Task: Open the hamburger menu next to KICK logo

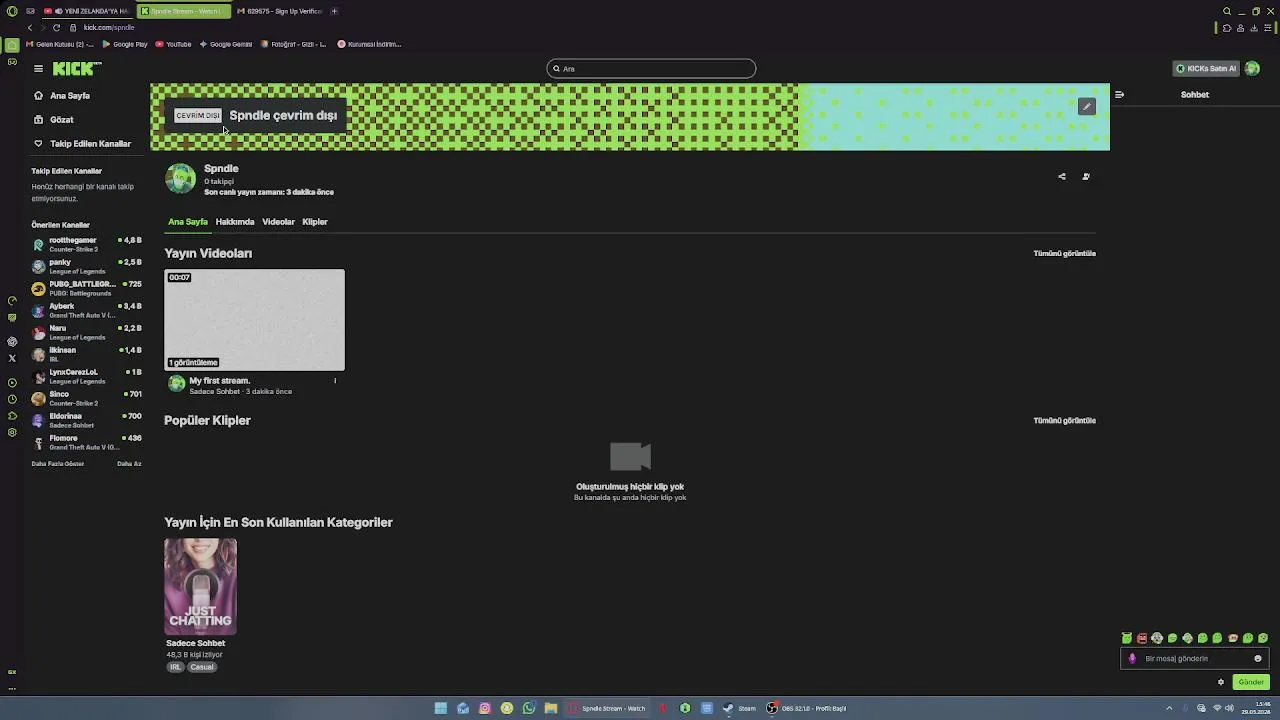Action: pos(38,69)
